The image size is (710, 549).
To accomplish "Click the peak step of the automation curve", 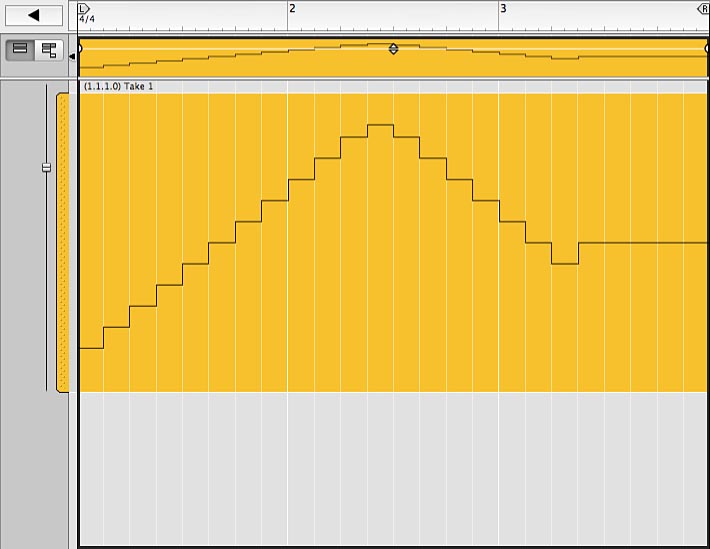I will 380,125.
